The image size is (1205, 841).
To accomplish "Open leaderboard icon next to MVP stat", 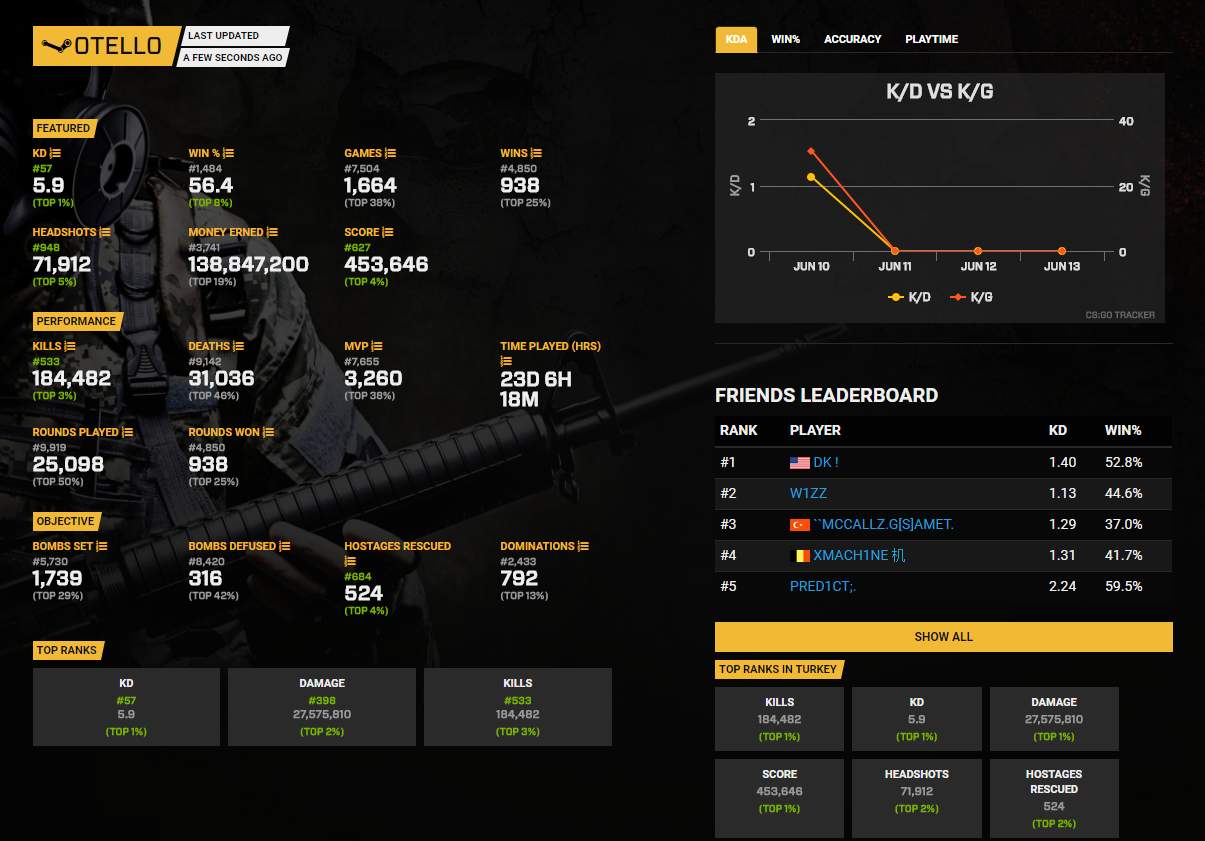I will (x=377, y=346).
